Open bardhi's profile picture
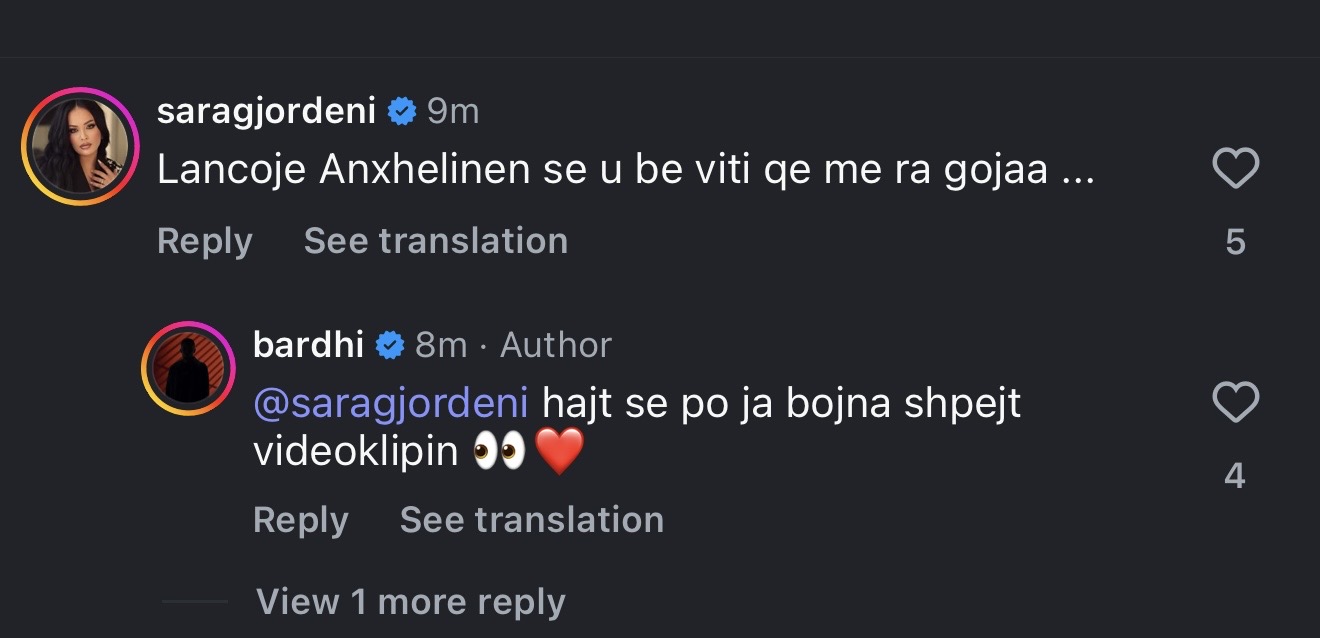The height and width of the screenshot is (638, 1320). coord(187,368)
